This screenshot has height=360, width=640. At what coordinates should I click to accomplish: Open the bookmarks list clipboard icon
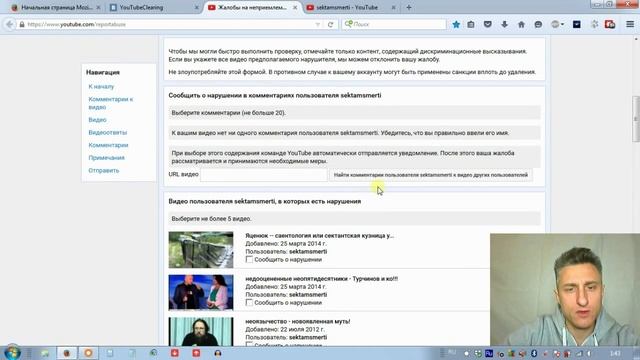(x=471, y=24)
